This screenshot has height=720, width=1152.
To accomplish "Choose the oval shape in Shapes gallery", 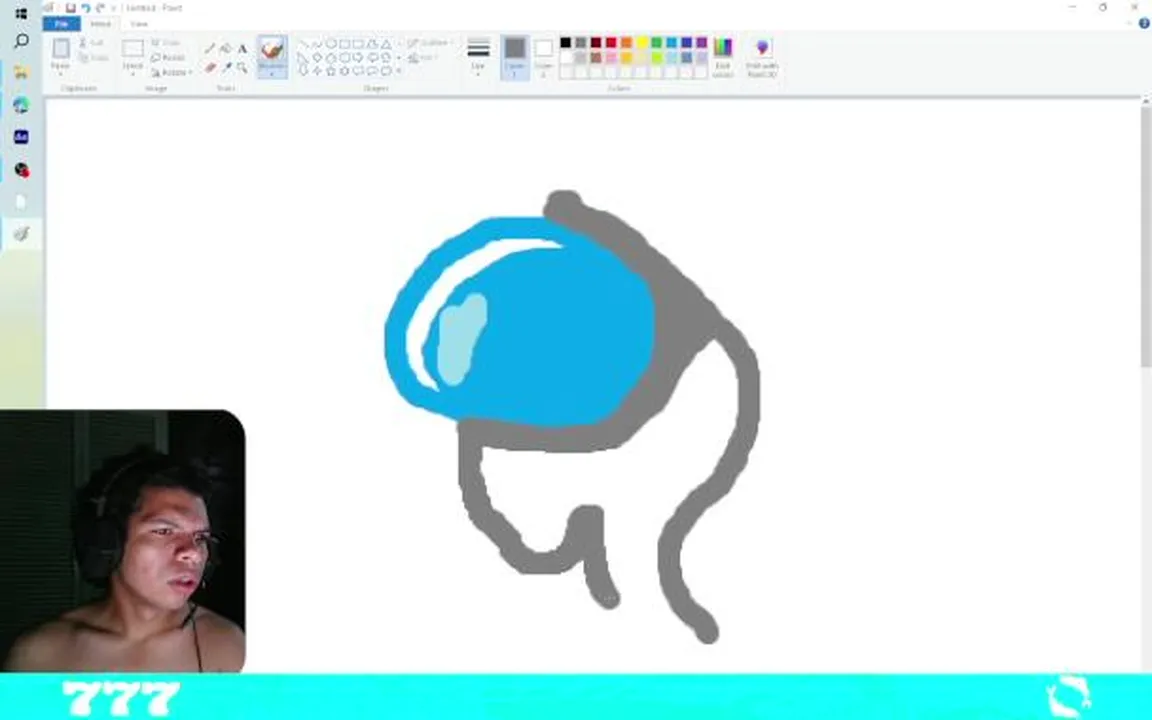I will point(331,44).
